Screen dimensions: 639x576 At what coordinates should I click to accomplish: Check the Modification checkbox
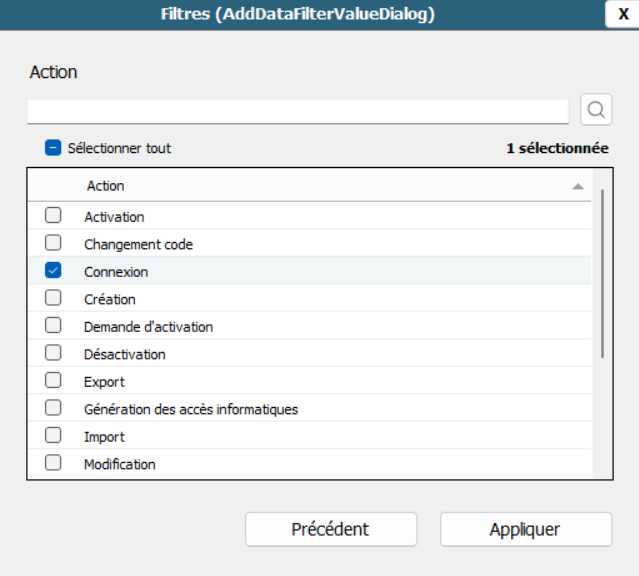tap(53, 463)
